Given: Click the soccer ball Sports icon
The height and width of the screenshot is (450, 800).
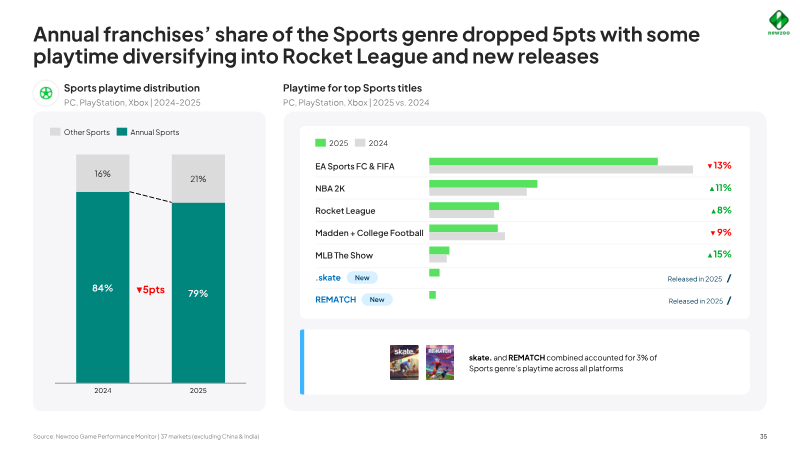Looking at the screenshot, I should pos(46,93).
